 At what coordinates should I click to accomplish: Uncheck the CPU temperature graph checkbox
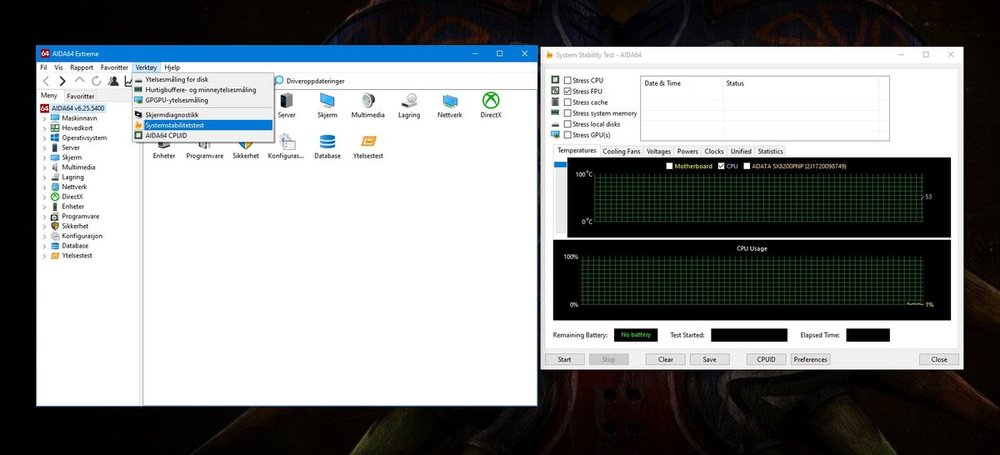[721, 166]
